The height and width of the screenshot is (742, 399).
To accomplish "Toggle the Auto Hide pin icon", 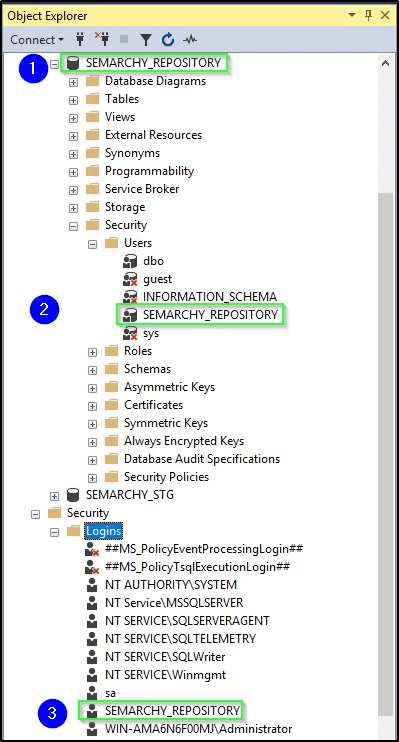I will (x=368, y=15).
